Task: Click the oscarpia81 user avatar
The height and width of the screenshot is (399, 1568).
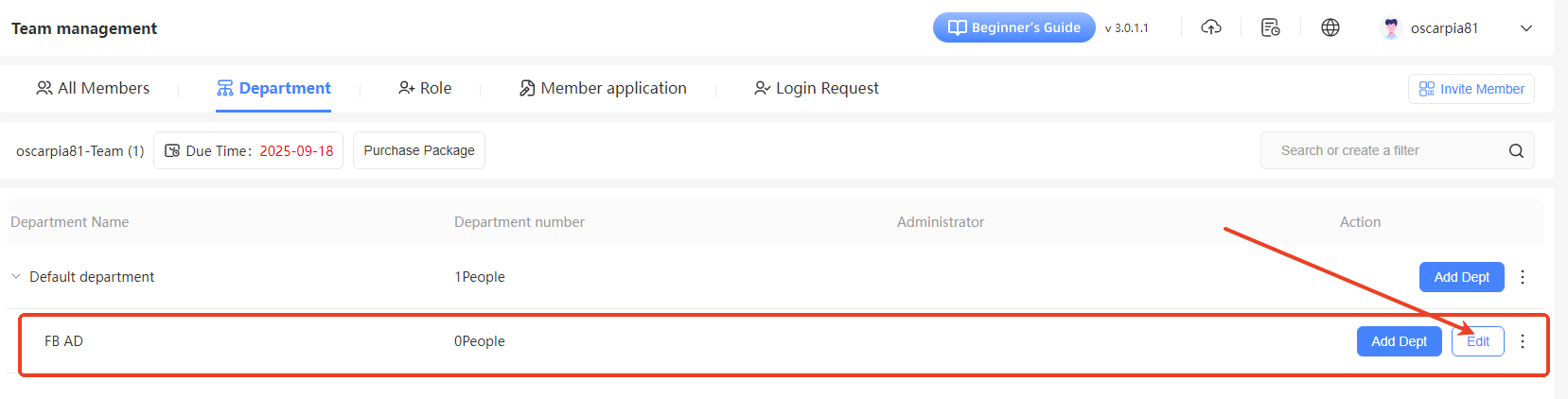Action: click(x=1390, y=28)
